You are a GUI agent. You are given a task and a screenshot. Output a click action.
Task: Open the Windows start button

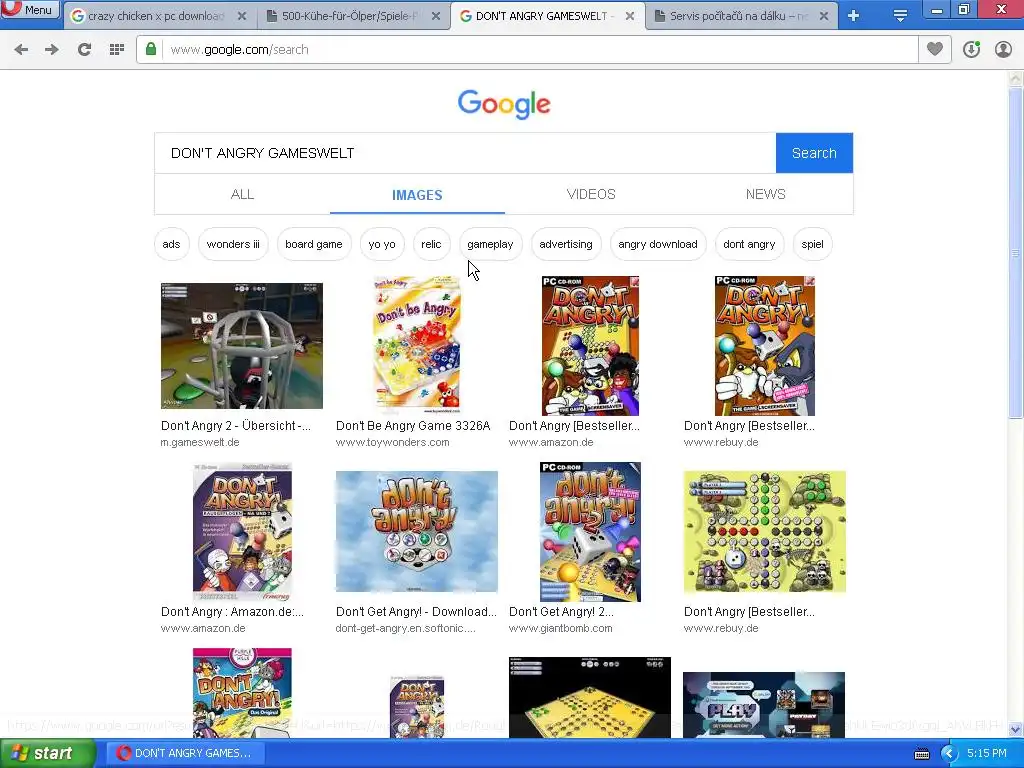[46, 753]
